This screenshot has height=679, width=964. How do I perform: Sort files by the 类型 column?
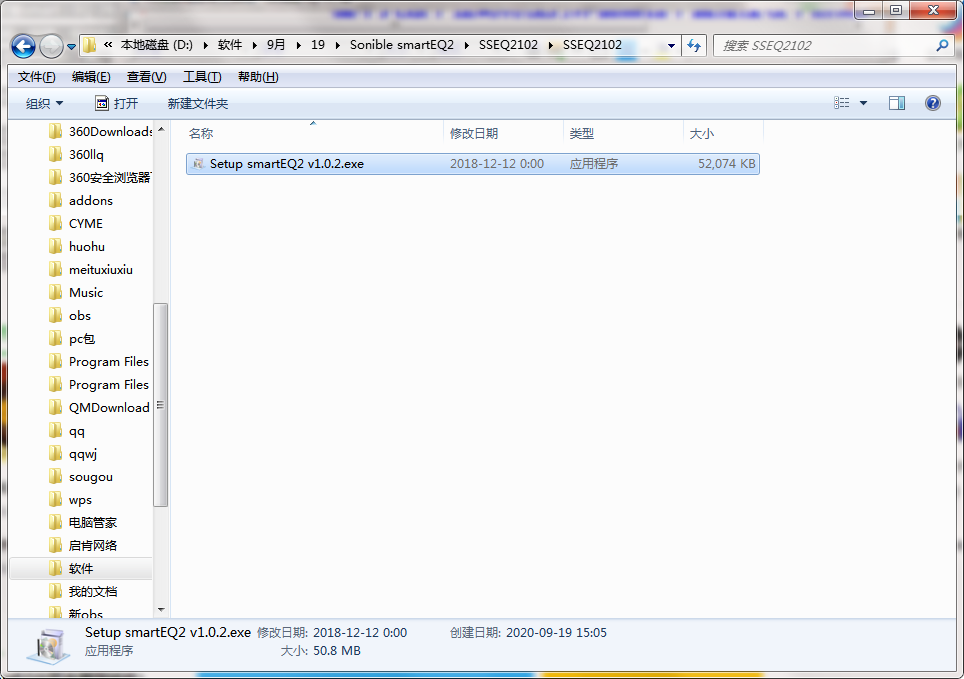pyautogui.click(x=623, y=133)
